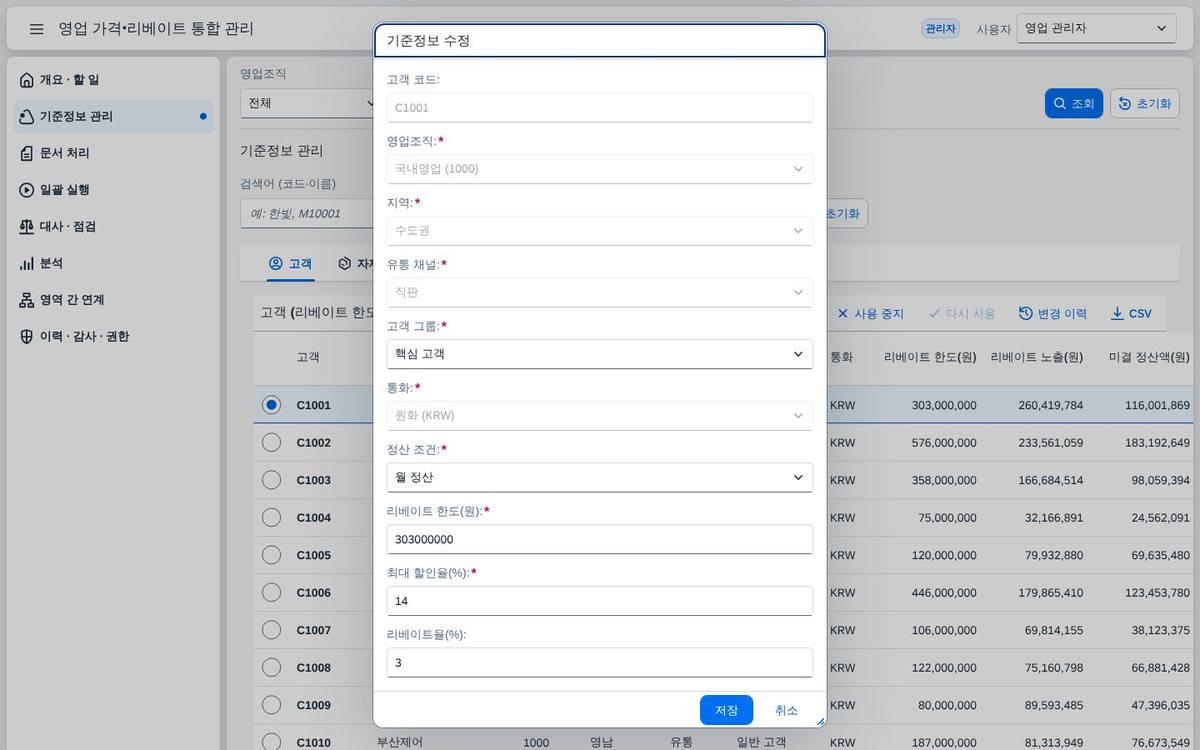The height and width of the screenshot is (750, 1200).
Task: Select the C1007 row radio button
Action: point(271,630)
